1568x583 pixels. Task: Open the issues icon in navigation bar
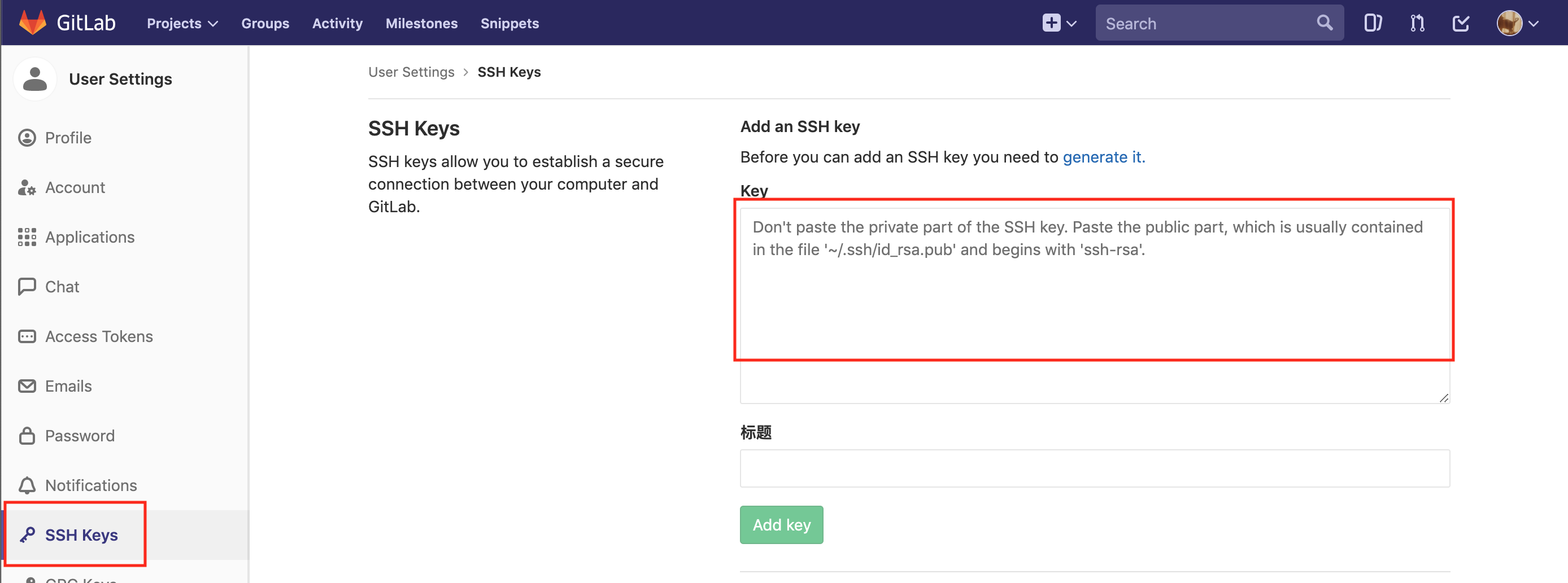tap(1373, 23)
